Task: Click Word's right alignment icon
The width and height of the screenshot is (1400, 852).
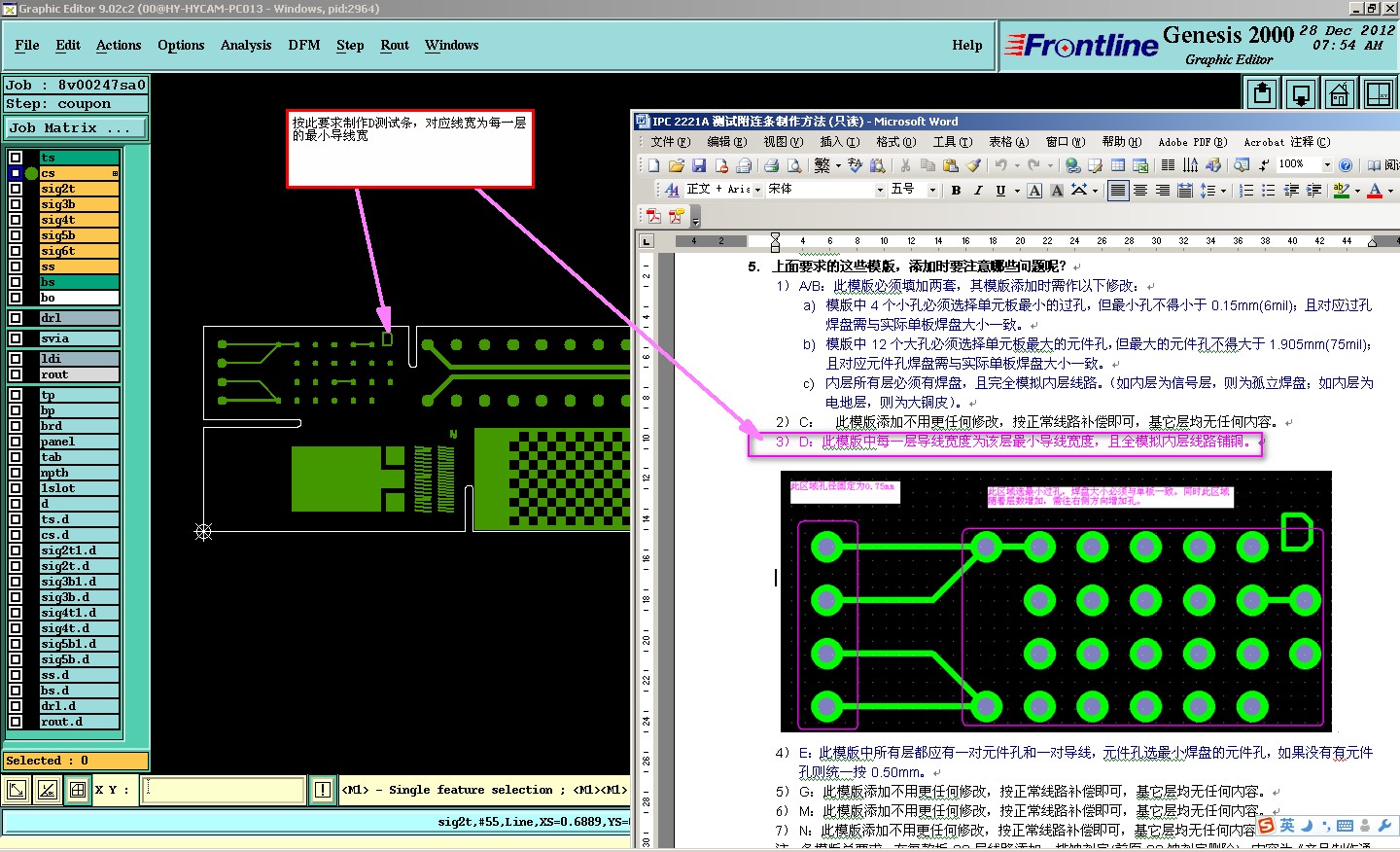Action: click(1163, 191)
